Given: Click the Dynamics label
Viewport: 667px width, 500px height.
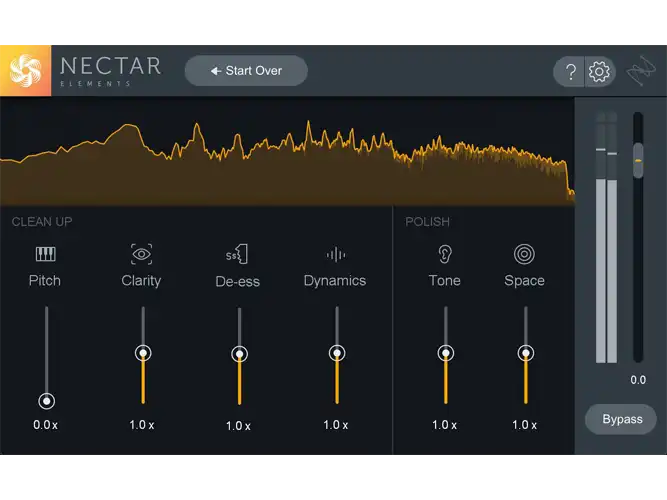Looking at the screenshot, I should 335,281.
